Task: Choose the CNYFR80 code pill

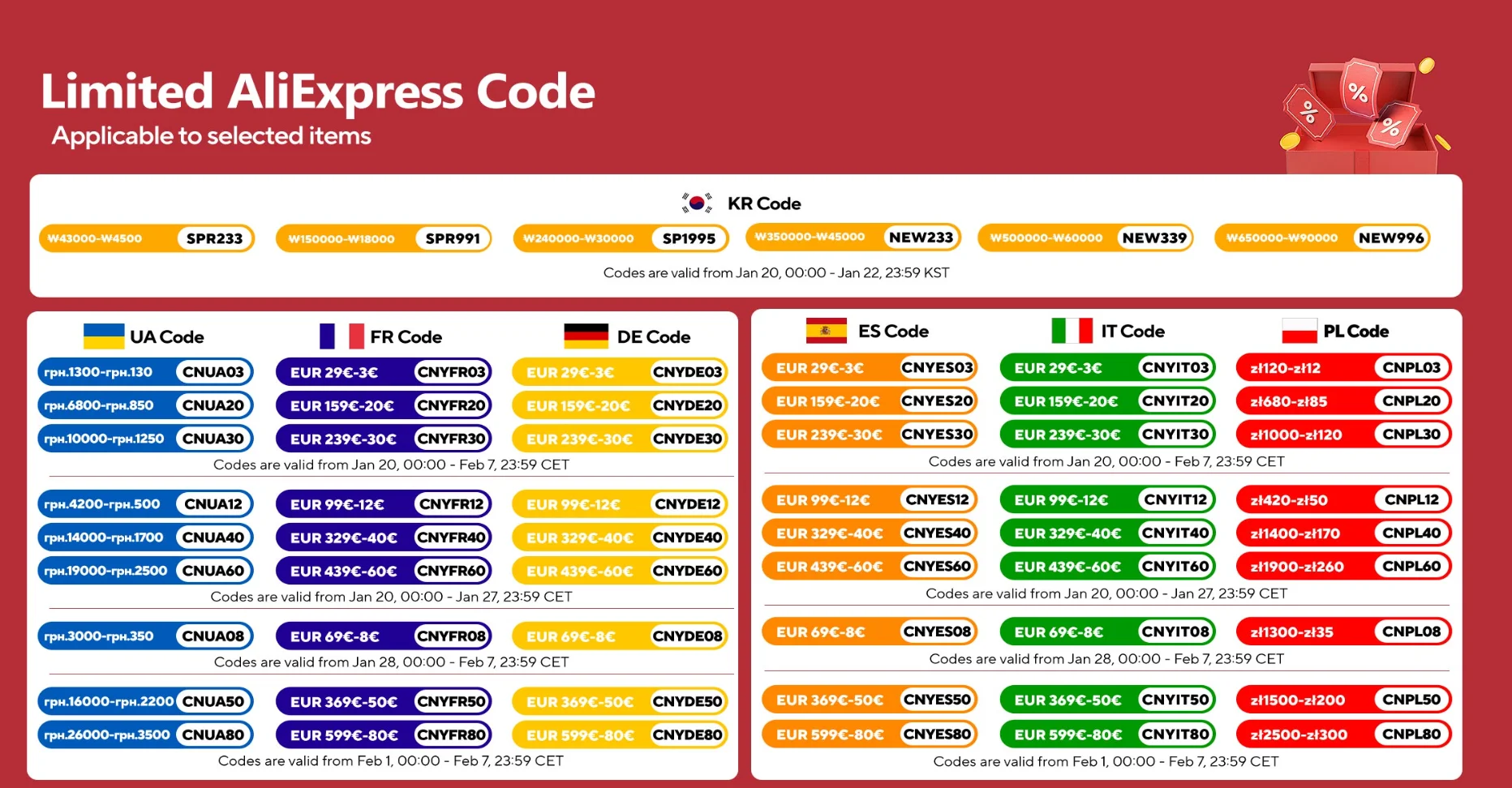Action: tap(384, 735)
